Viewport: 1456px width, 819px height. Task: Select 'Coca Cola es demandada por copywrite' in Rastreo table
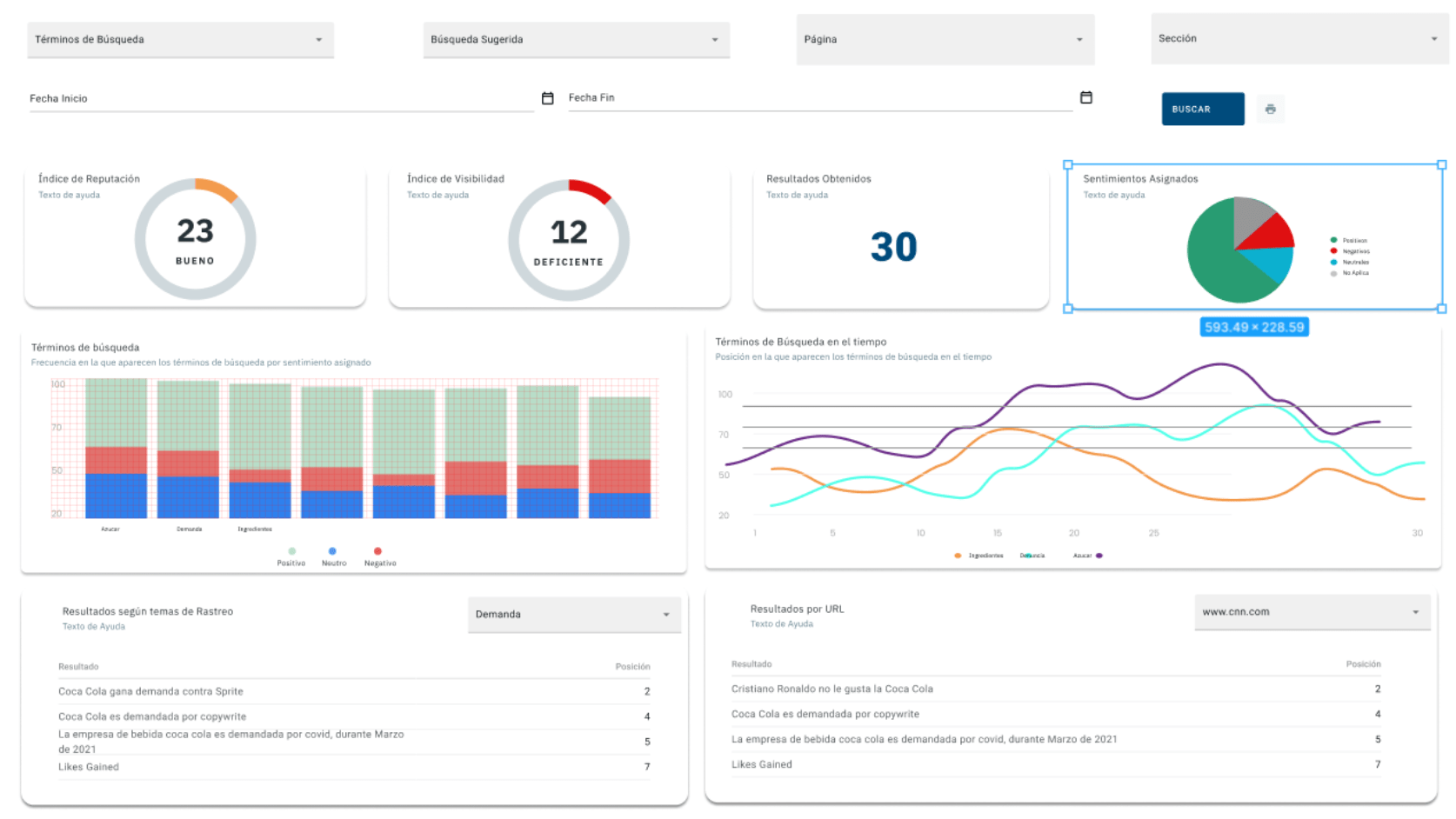pyautogui.click(x=354, y=716)
